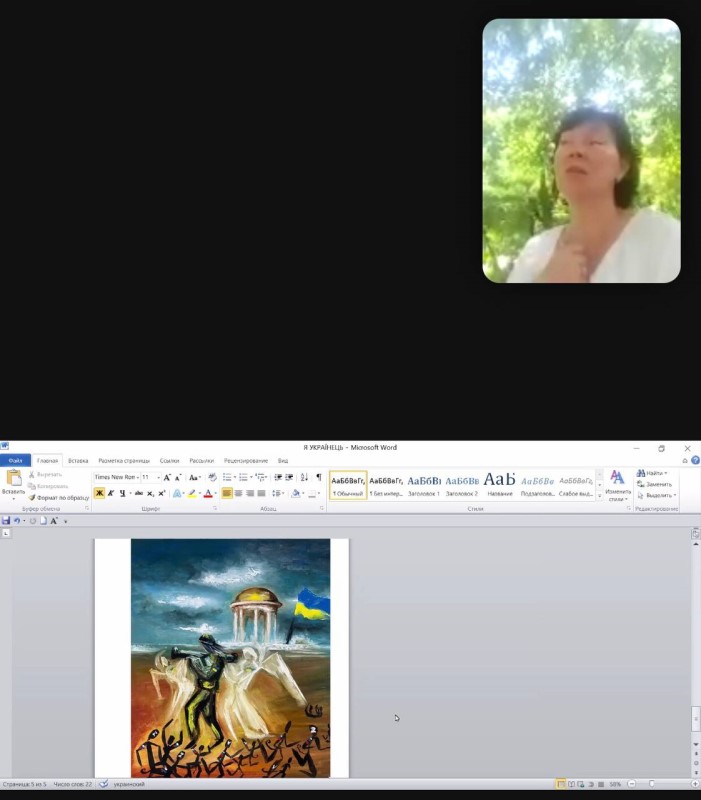Pick the yellow text highlight color
Viewport: 701px width, 800px height.
[192, 493]
